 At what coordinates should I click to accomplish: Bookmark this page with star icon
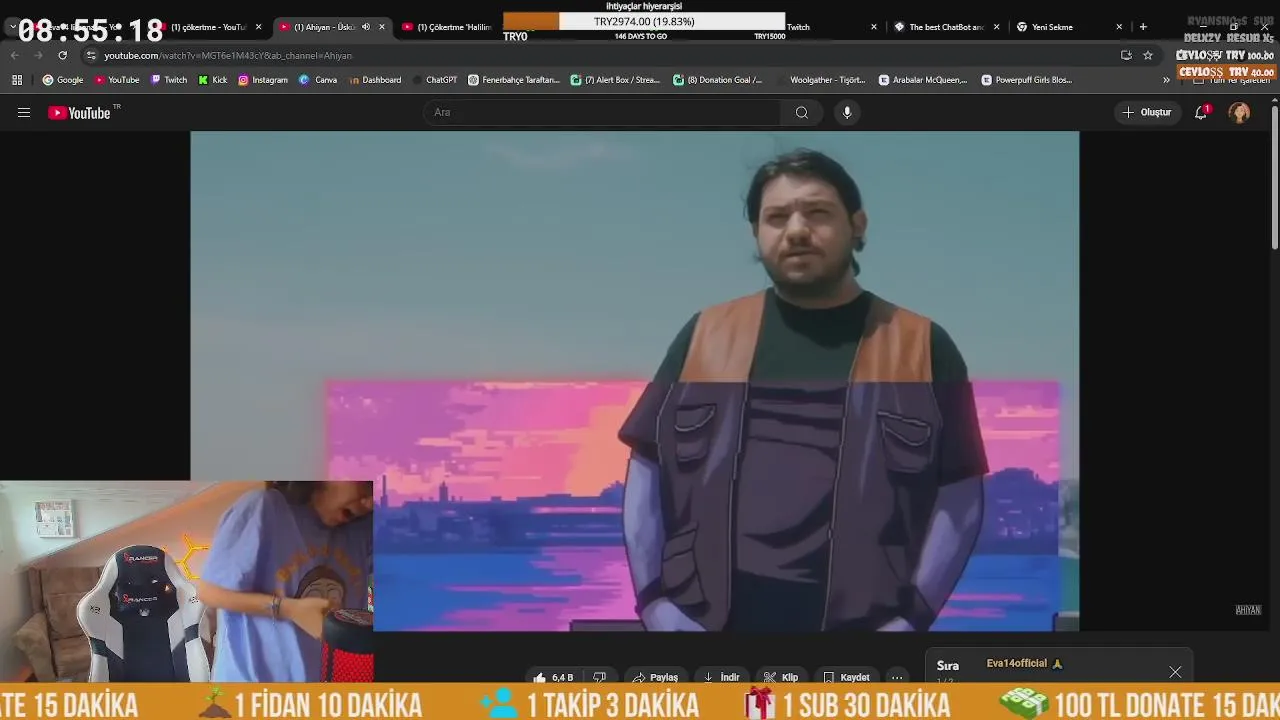click(1148, 55)
